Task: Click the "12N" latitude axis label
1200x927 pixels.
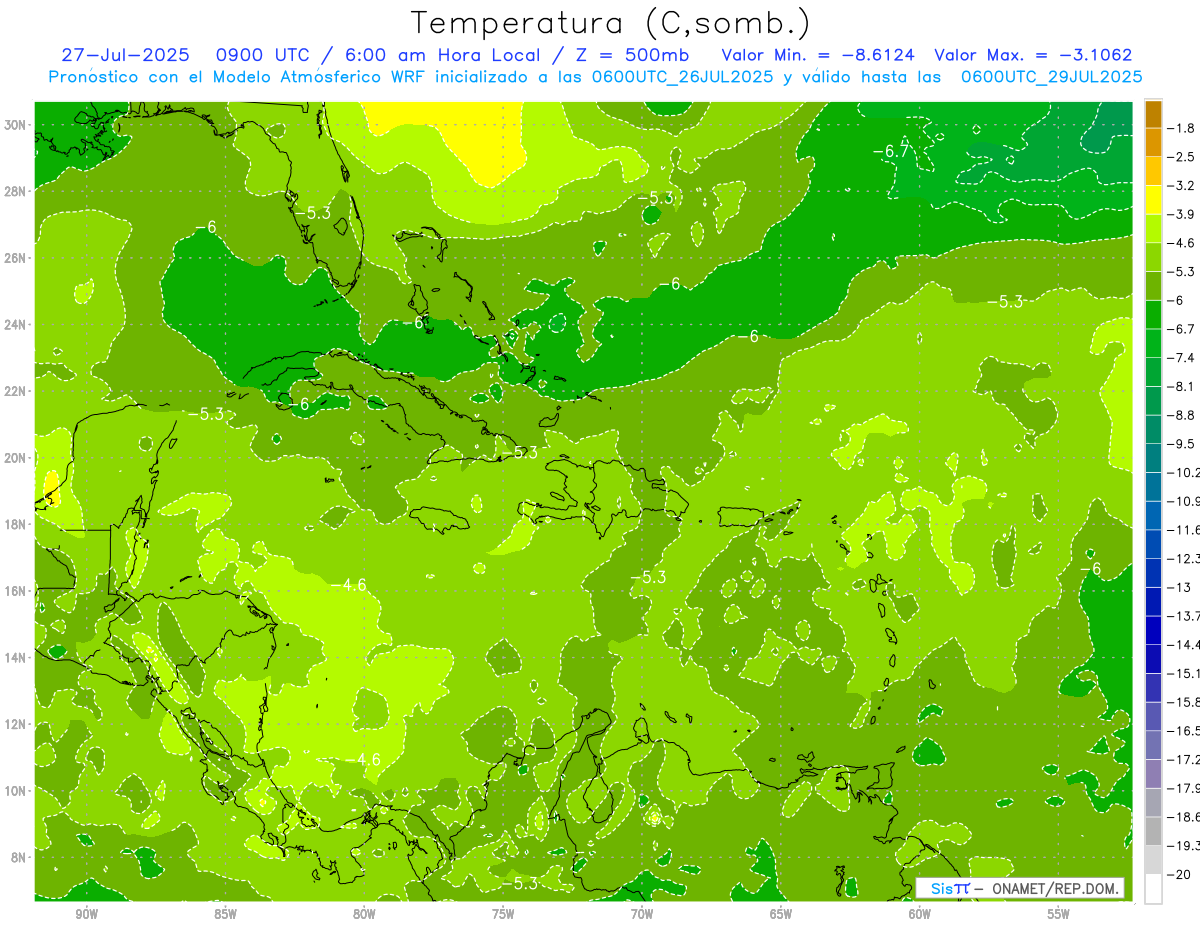Action: pos(14,724)
